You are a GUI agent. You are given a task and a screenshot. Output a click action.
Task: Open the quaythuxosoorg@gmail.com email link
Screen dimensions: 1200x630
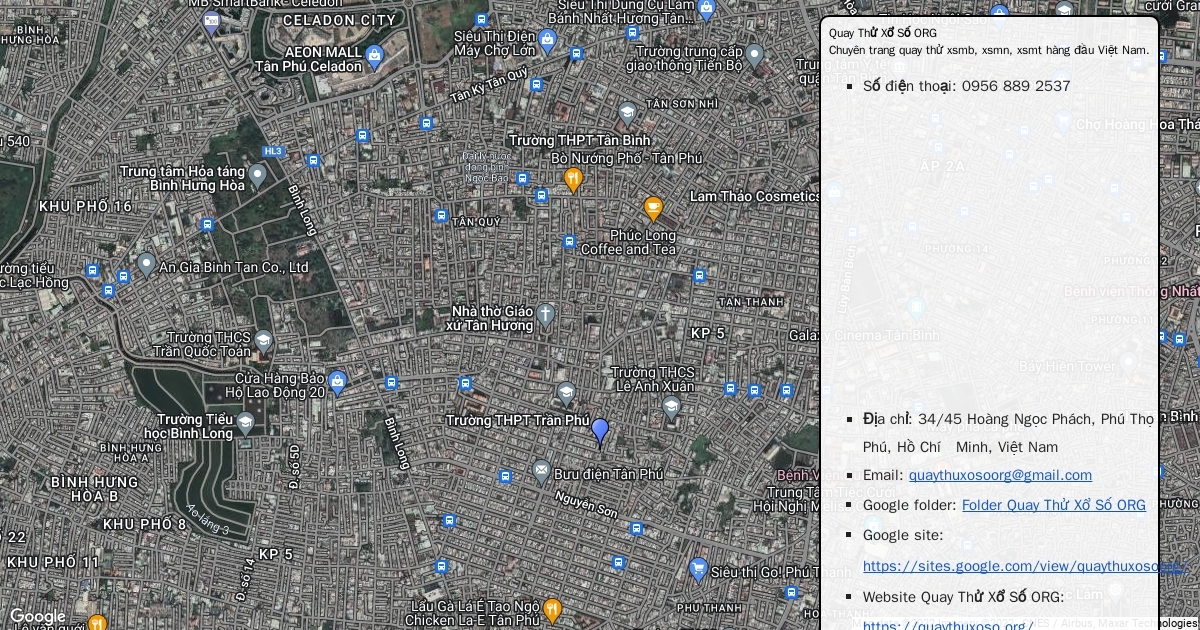tap(1000, 475)
